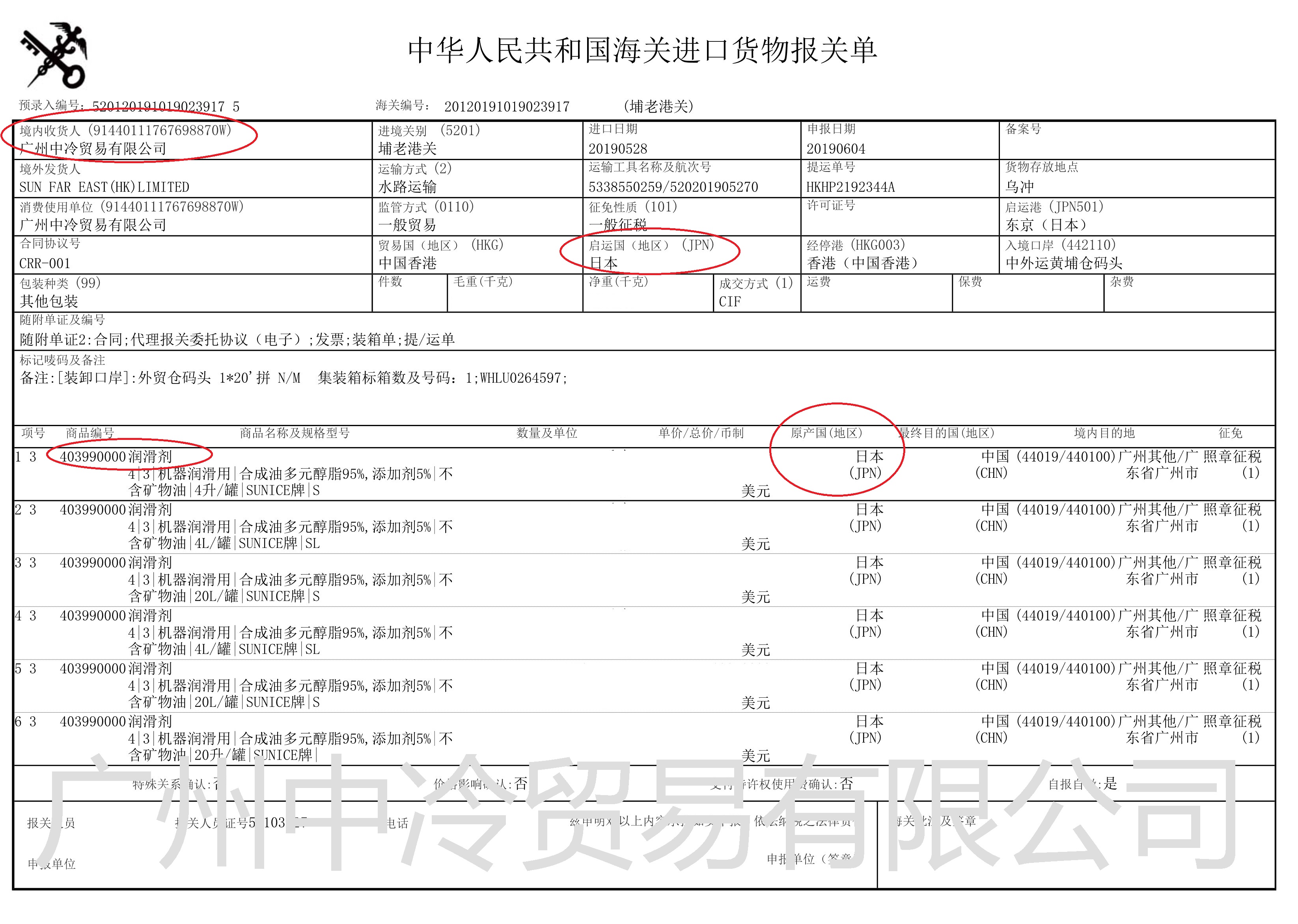Click the 商品编号 column header
Viewport: 1298px width, 924px height.
[90, 433]
